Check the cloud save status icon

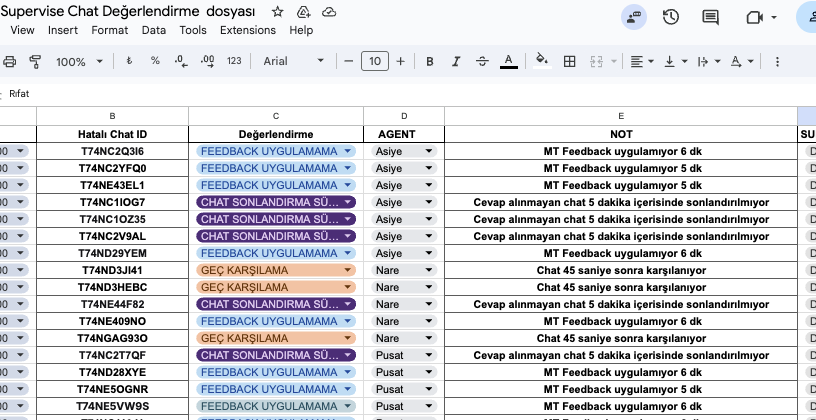(x=329, y=12)
